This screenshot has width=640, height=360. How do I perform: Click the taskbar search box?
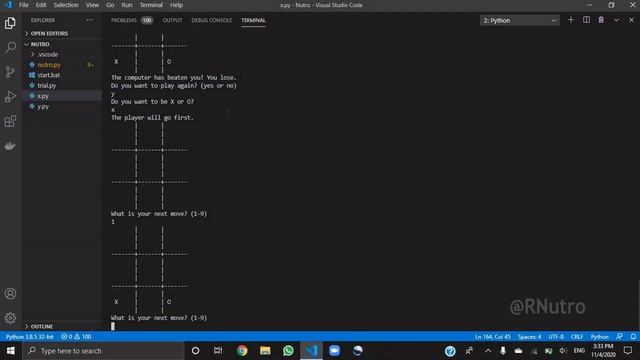103,351
